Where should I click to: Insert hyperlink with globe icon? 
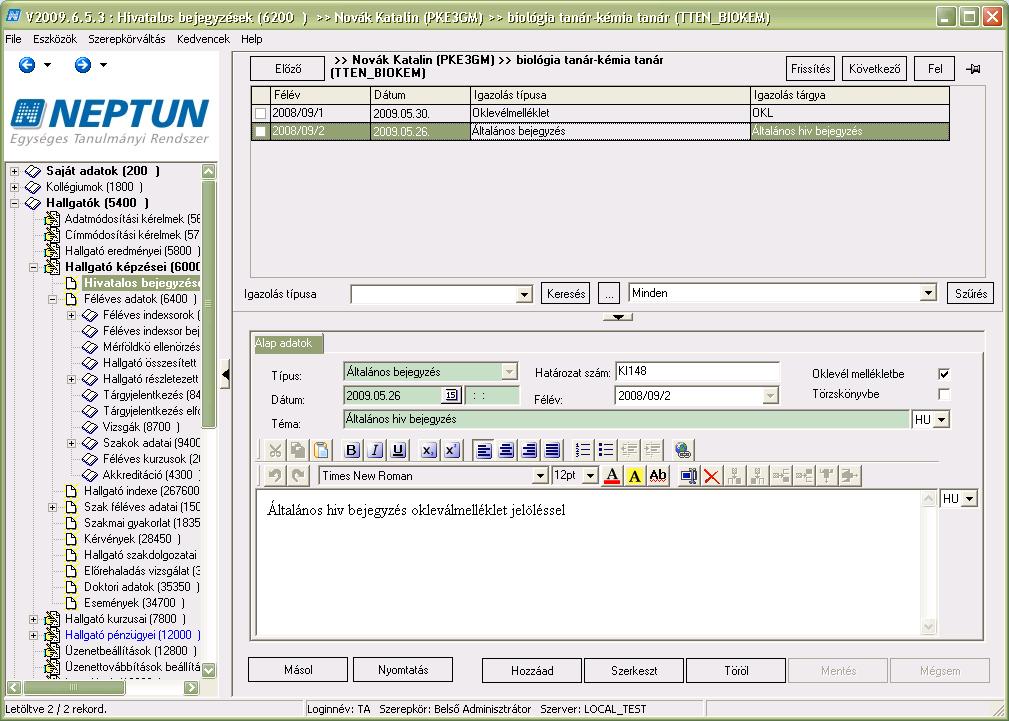click(x=683, y=450)
